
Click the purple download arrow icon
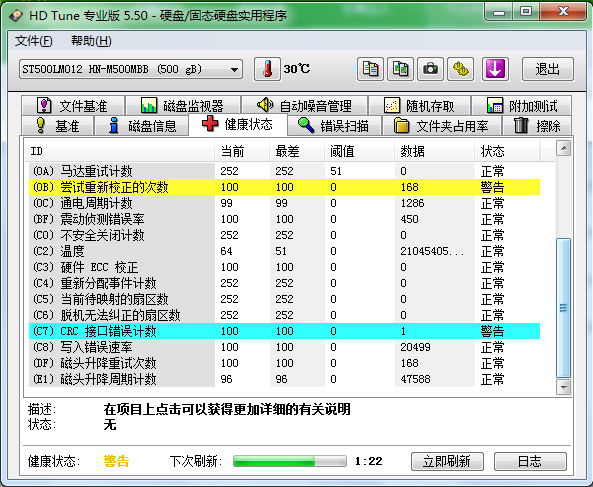[495, 69]
